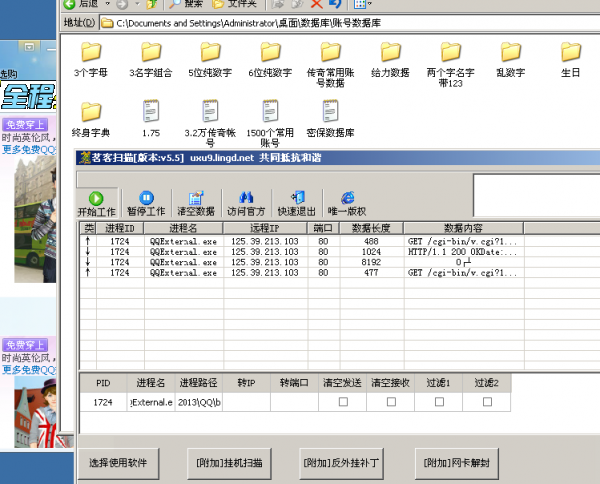Click the Forward arrow in Explorer toolbar

(122, 4)
